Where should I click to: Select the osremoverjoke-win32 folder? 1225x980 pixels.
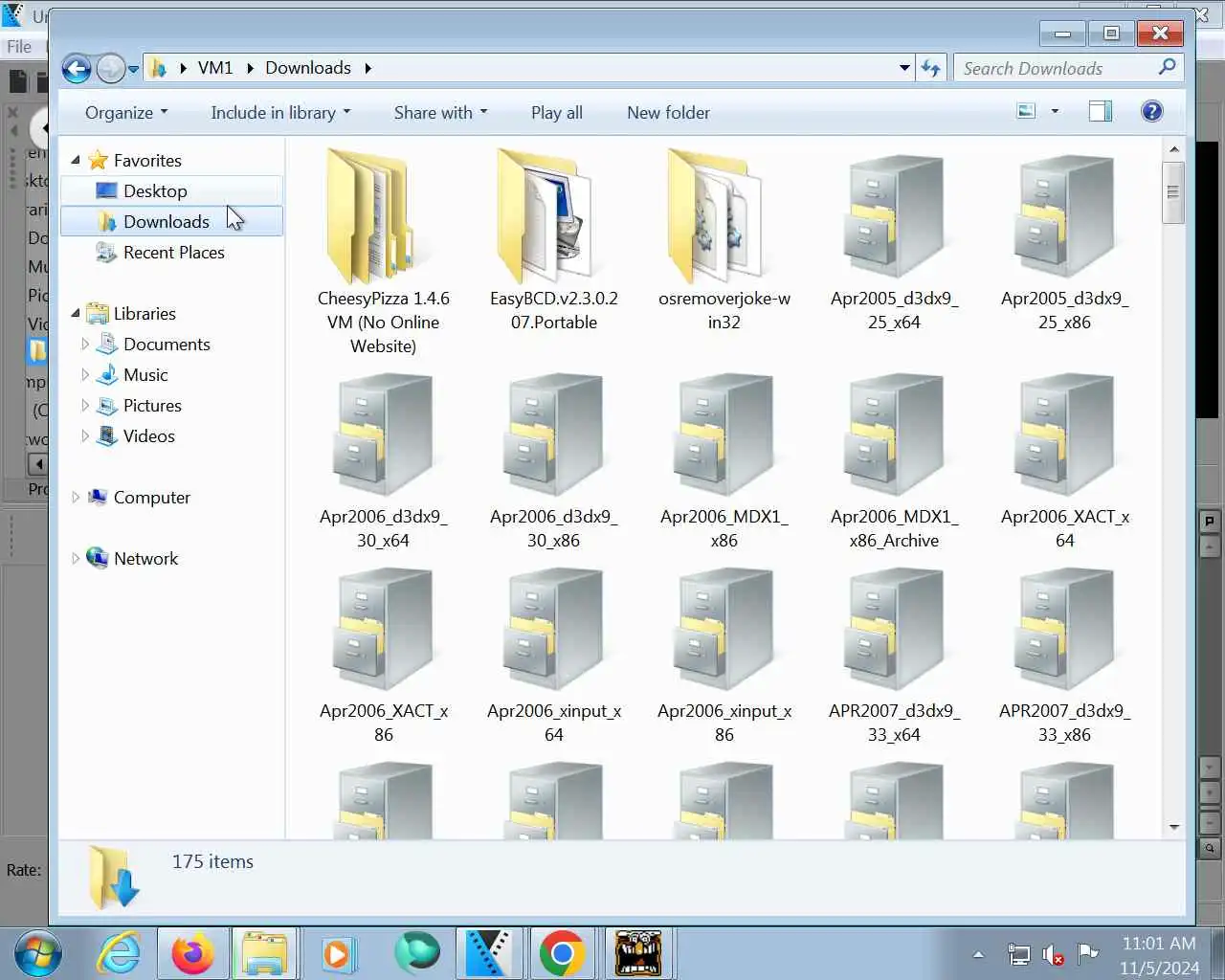coord(724,239)
